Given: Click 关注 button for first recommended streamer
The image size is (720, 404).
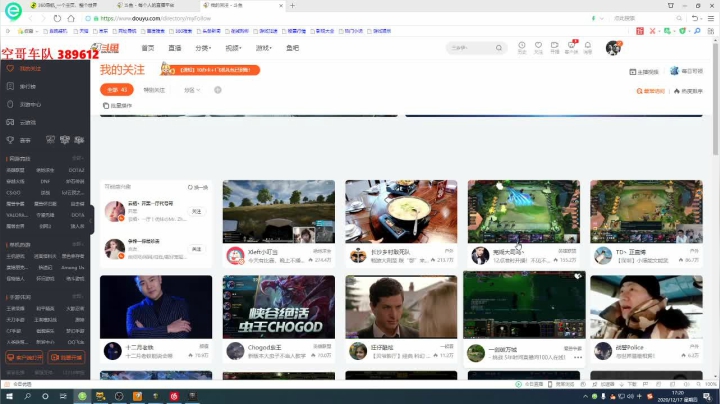Looking at the screenshot, I should tap(197, 211).
